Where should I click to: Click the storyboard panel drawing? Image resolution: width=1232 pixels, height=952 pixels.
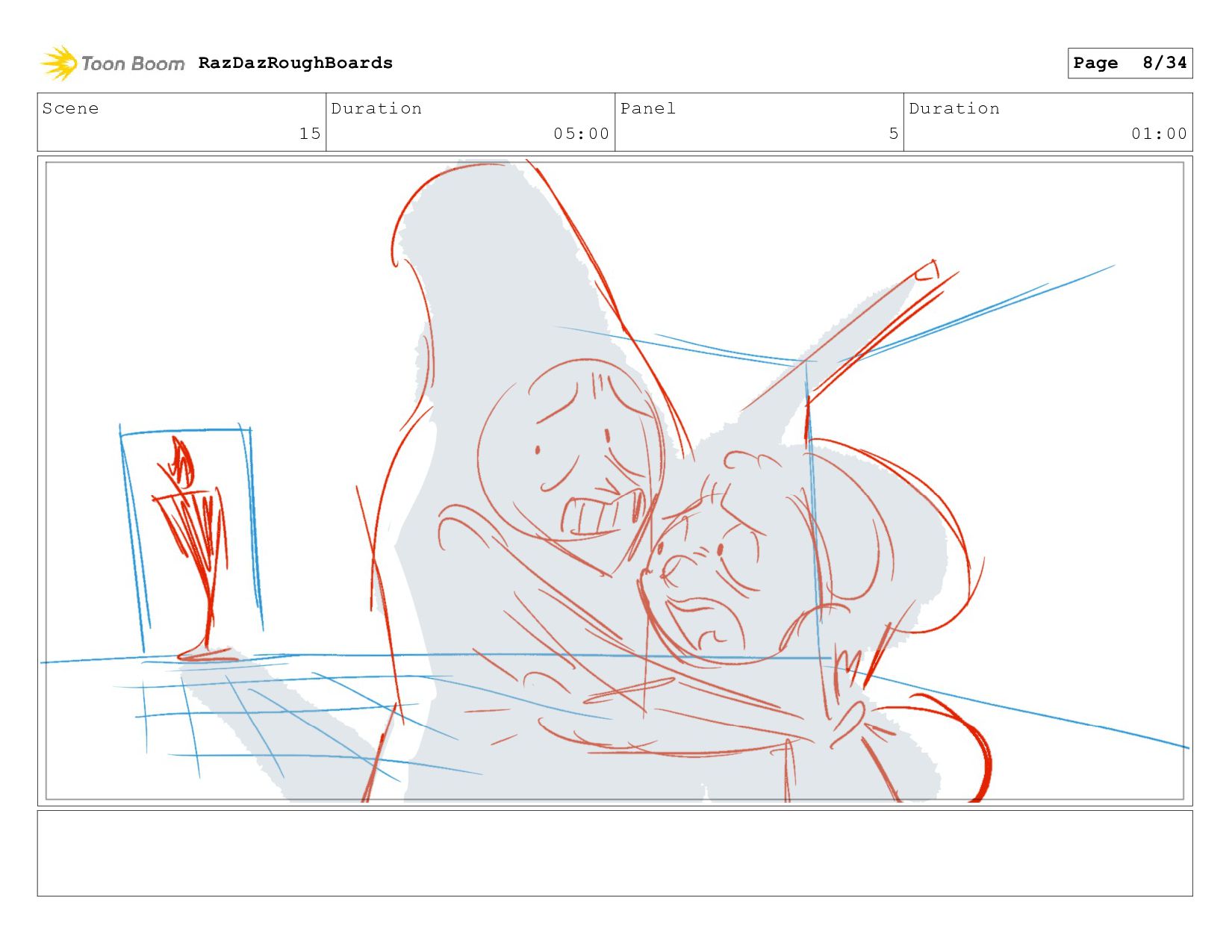pyautogui.click(x=615, y=481)
